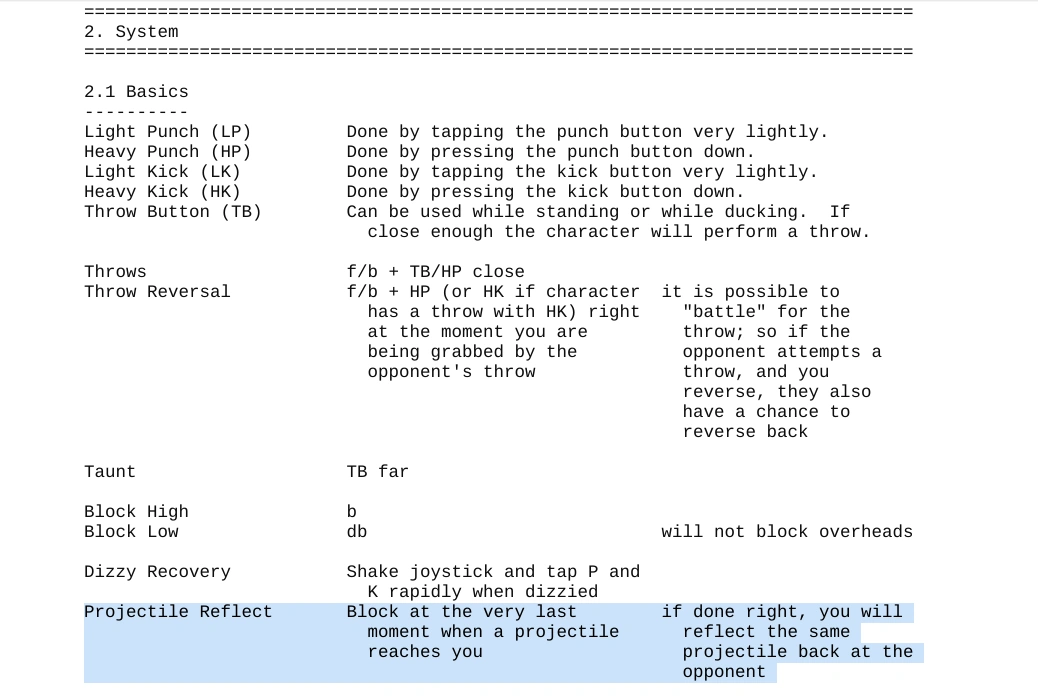This screenshot has height=700, width=1038.
Task: Click the 'Throw Button (TB)' label
Action: [x=172, y=212]
